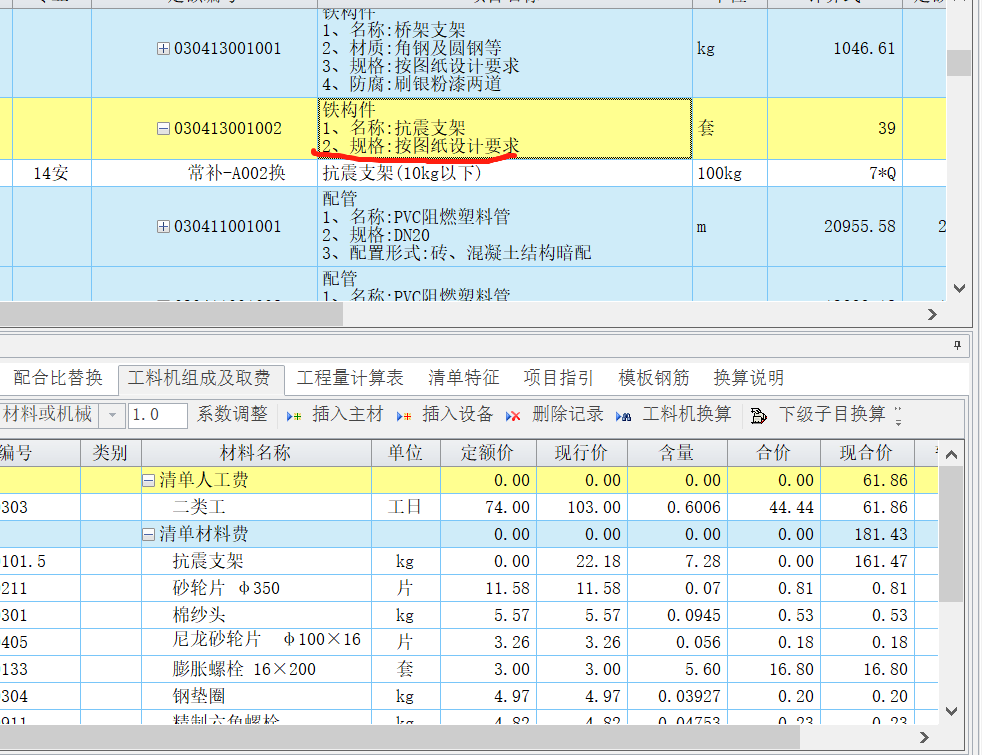Viewport: 982px width, 755px height.
Task: Collapse item 030413001002
Action: (163, 128)
